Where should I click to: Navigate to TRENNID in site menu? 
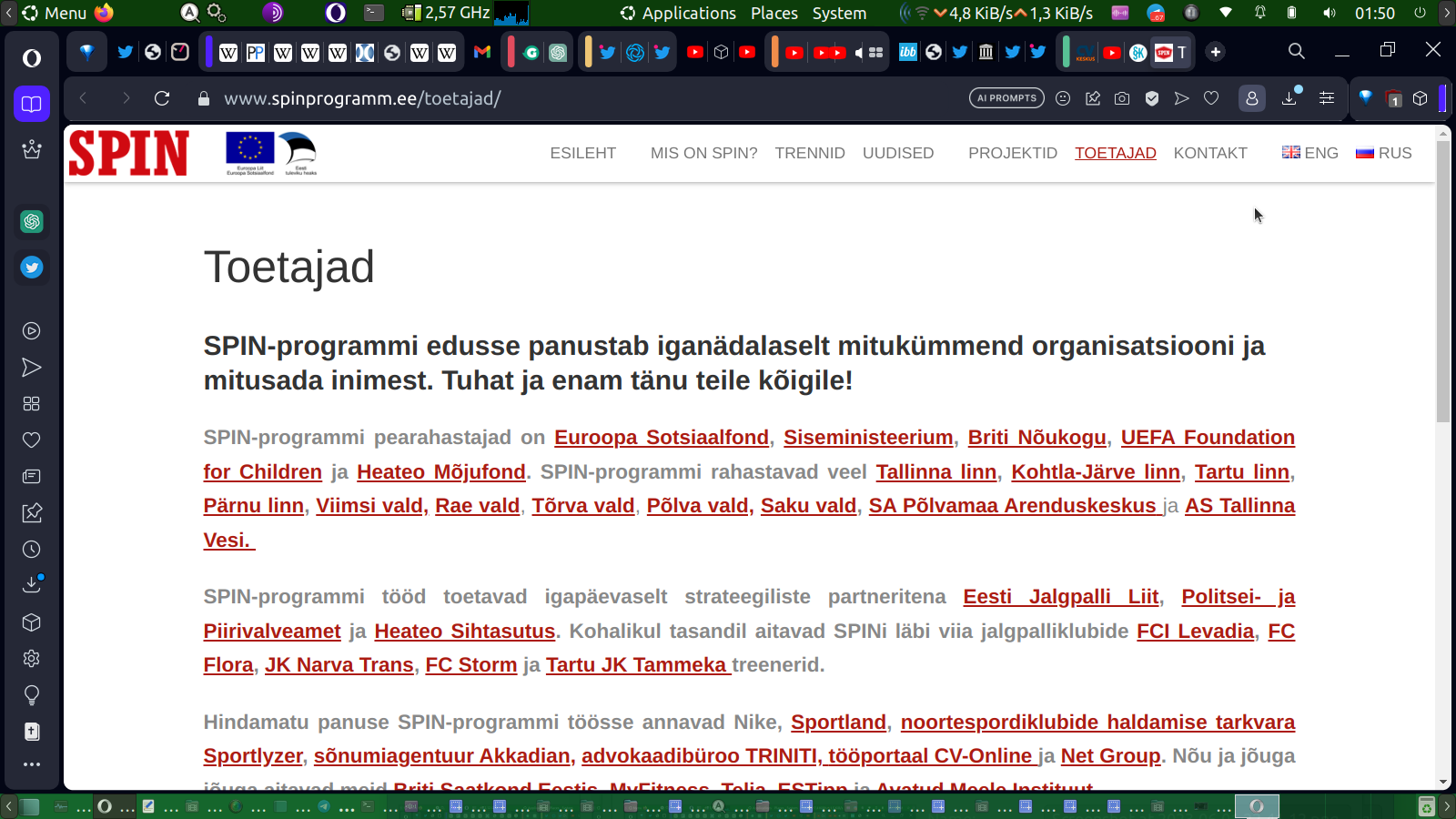click(810, 153)
